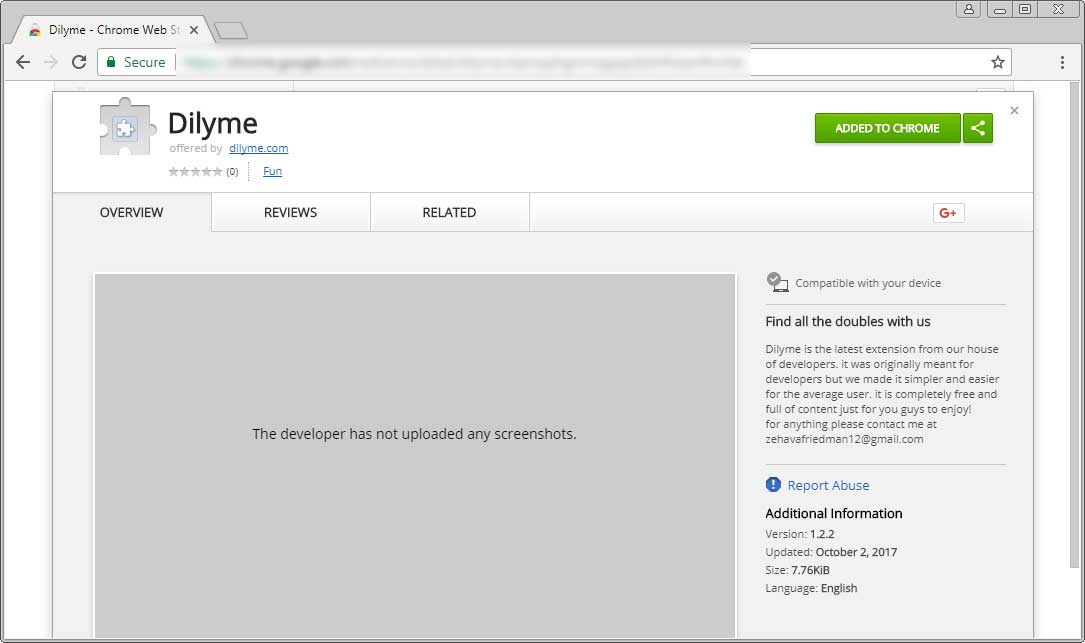Image resolution: width=1085 pixels, height=643 pixels.
Task: Click the Dilyme puzzle piece extension icon
Action: 126,127
